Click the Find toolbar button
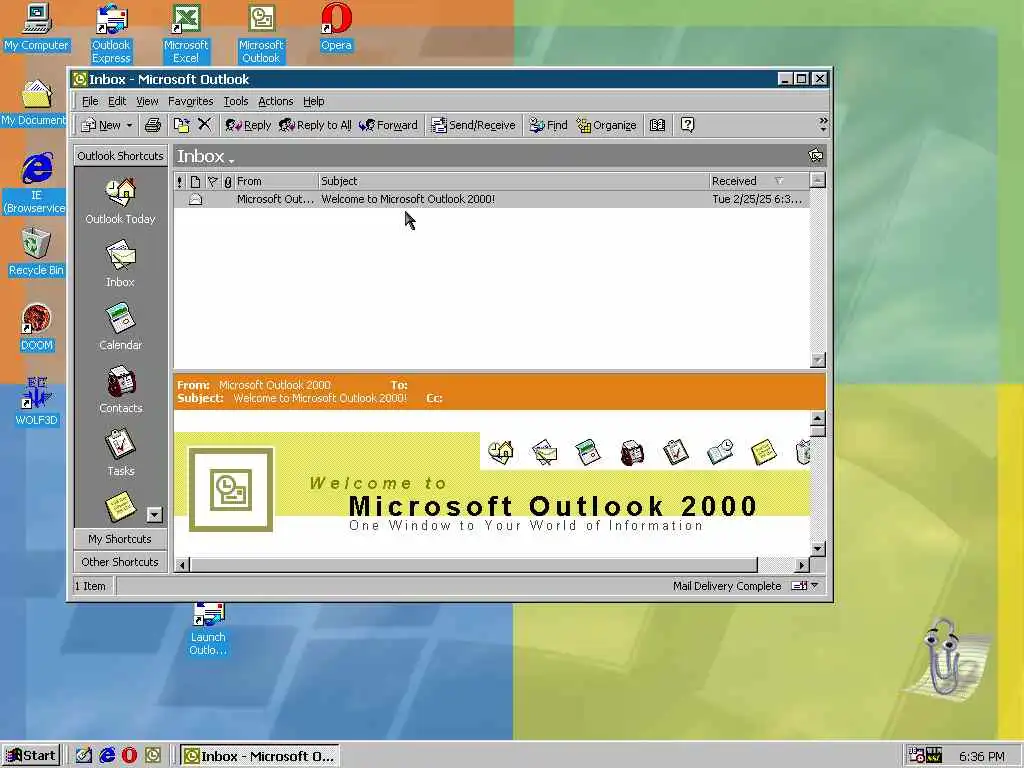Screen dimensions: 1024x768 (548, 125)
